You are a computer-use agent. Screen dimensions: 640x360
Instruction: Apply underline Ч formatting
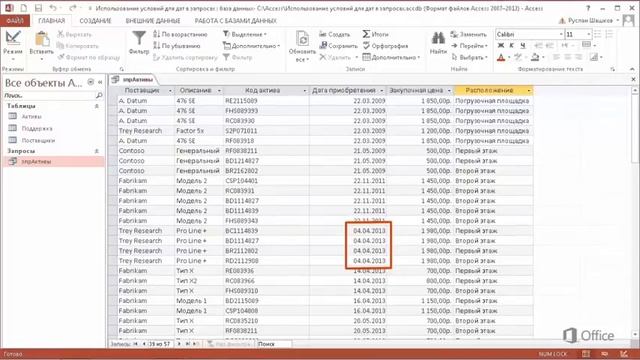522,45
